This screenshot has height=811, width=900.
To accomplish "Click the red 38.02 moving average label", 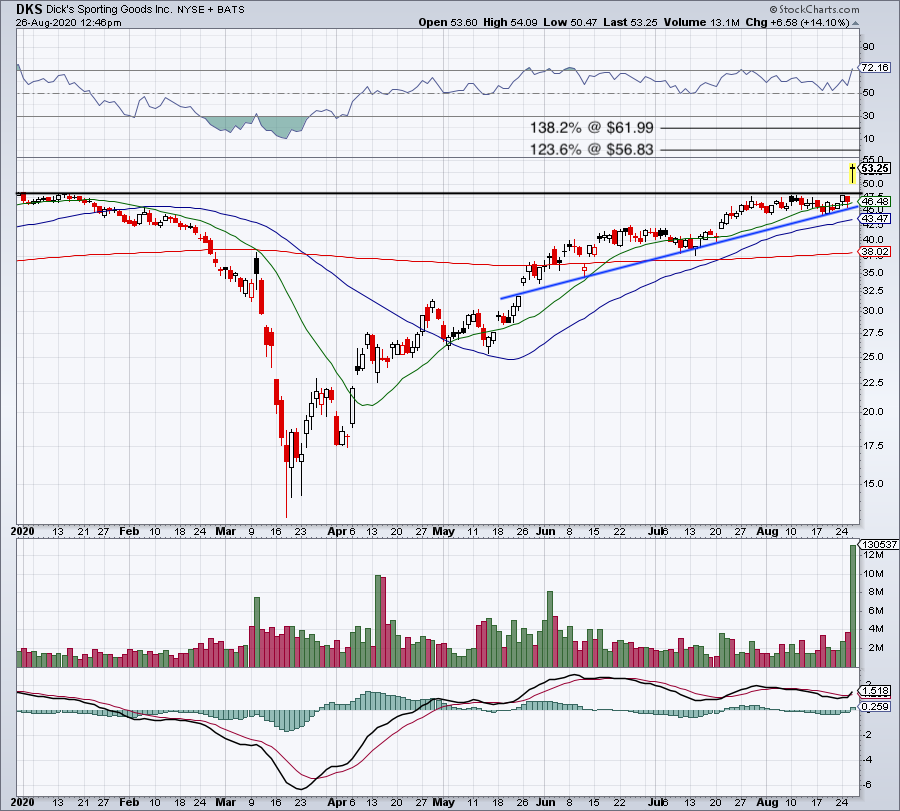I will [875, 251].
